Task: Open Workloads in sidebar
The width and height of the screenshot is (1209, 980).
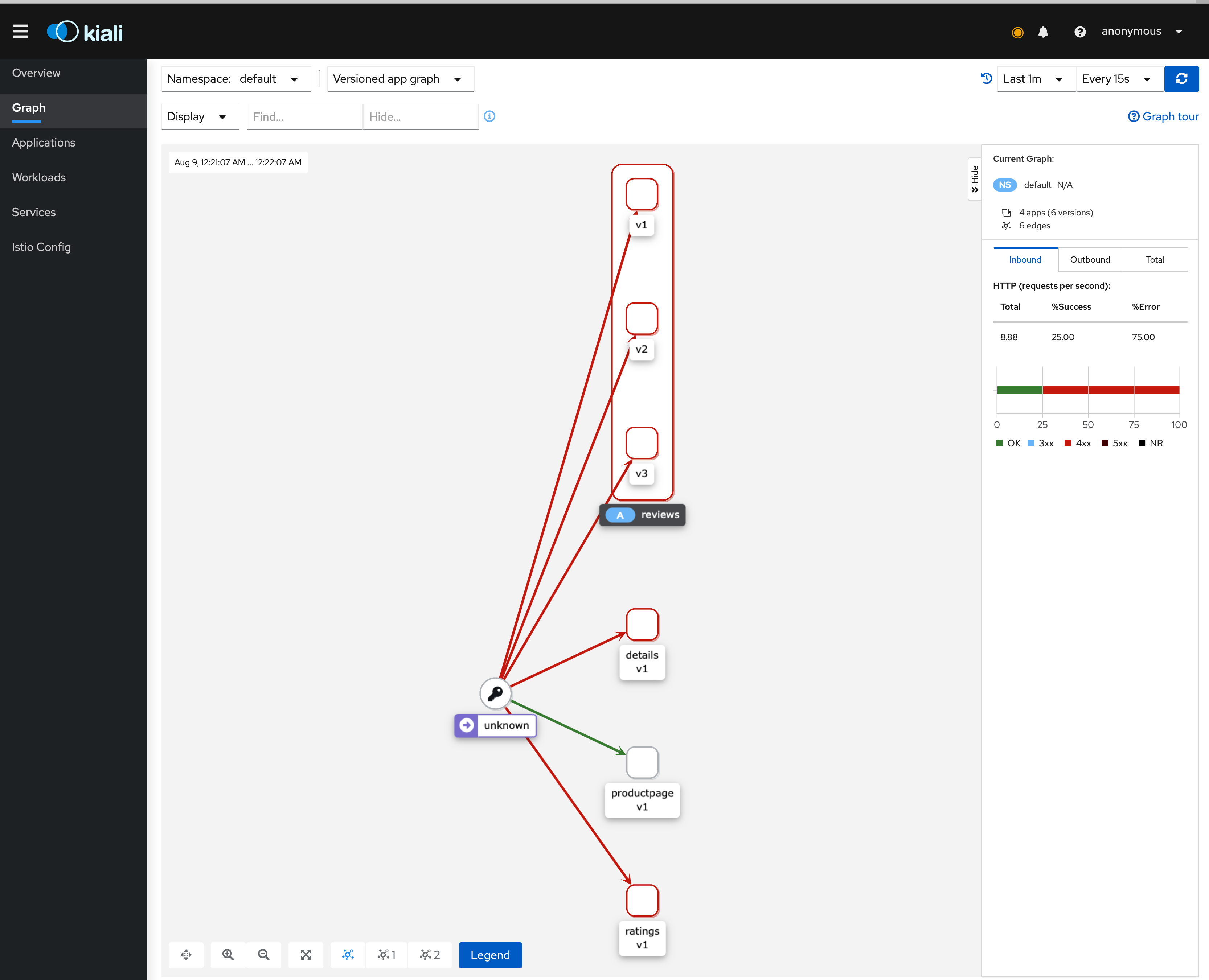Action: 73,177
